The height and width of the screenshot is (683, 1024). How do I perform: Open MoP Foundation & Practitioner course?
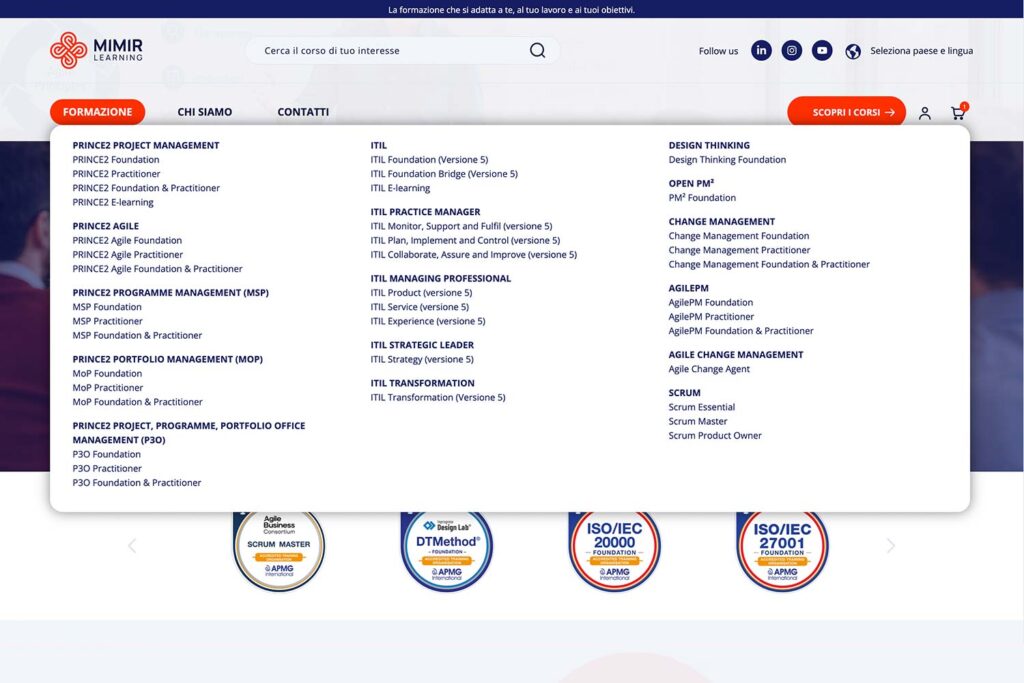point(137,402)
